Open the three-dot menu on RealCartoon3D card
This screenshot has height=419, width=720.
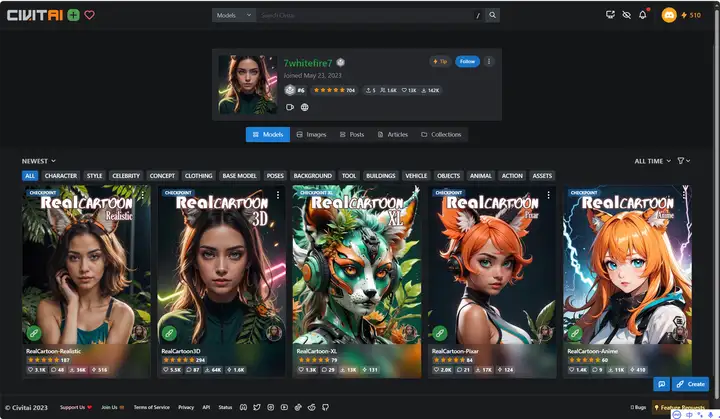pos(278,195)
